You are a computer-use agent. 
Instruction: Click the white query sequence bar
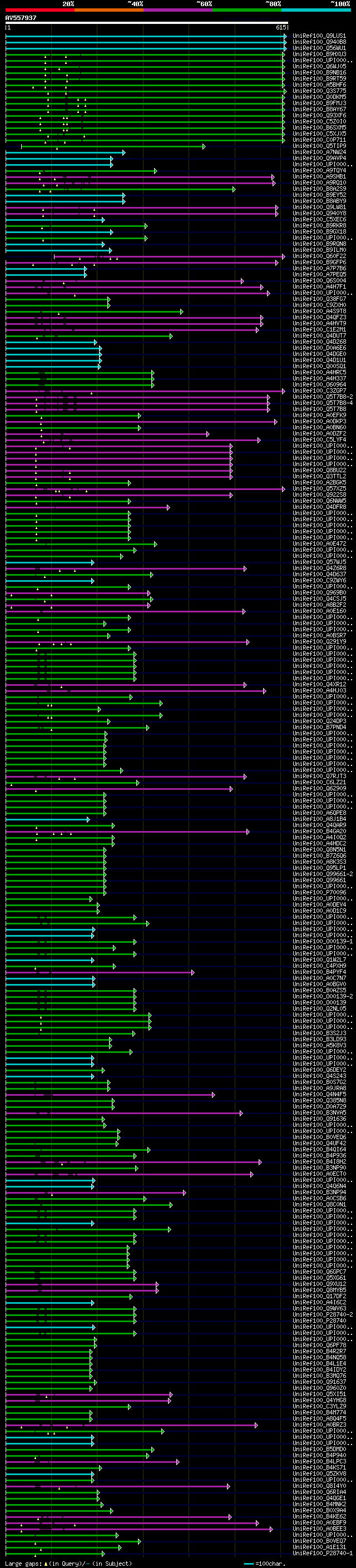tap(147, 23)
